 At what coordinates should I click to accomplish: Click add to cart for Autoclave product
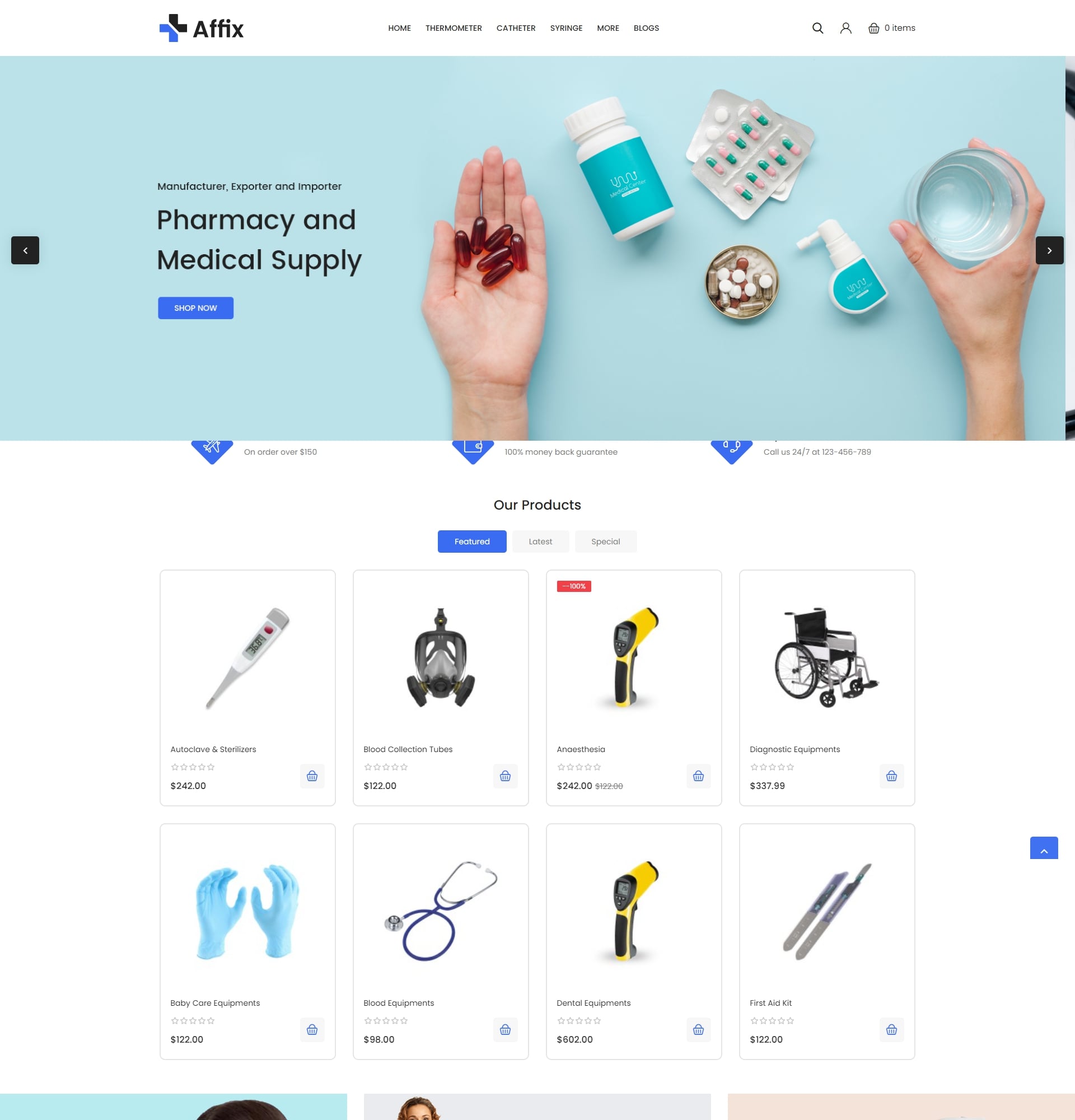[x=312, y=776]
